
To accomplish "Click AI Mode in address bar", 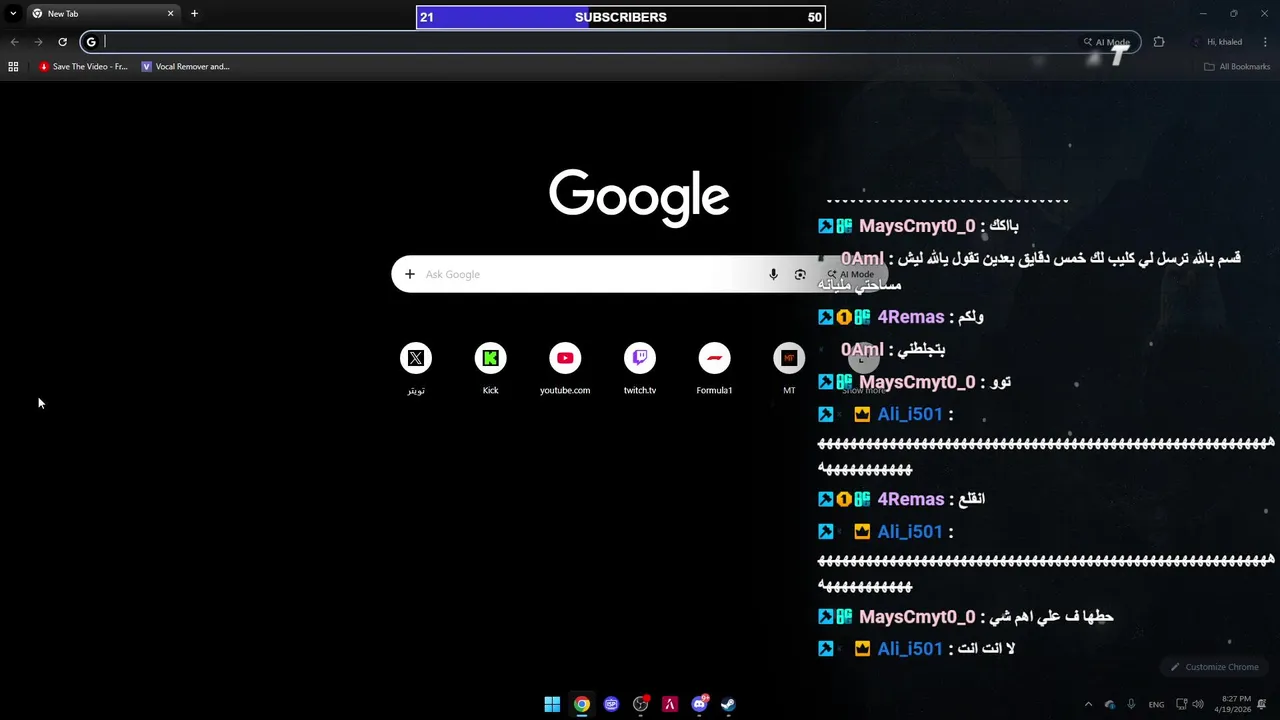I will 1106,42.
